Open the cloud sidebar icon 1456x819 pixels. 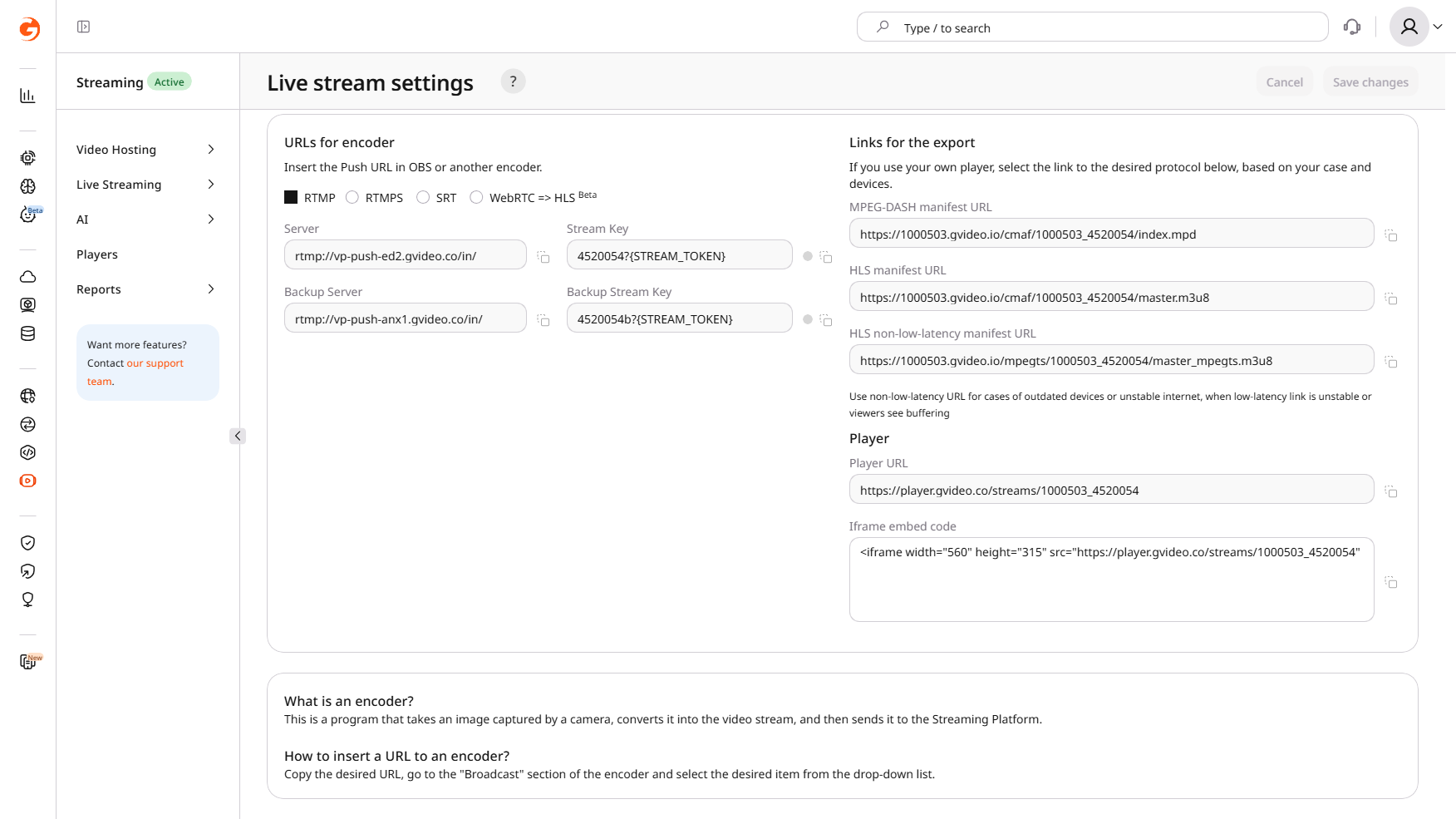pos(27,277)
